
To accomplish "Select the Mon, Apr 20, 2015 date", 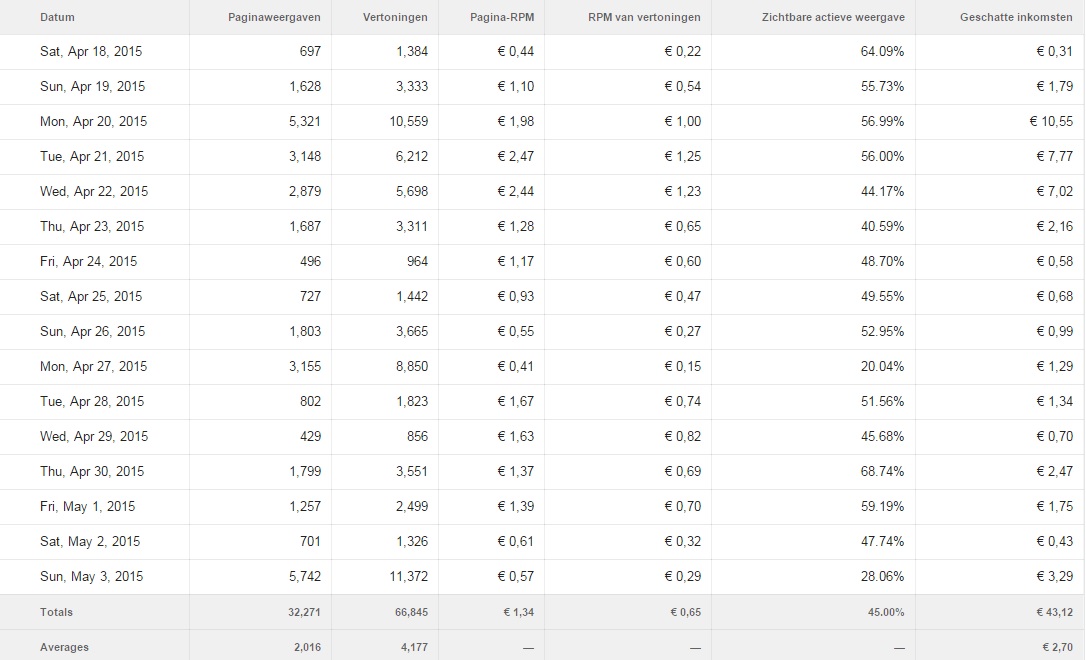I will [x=94, y=122].
